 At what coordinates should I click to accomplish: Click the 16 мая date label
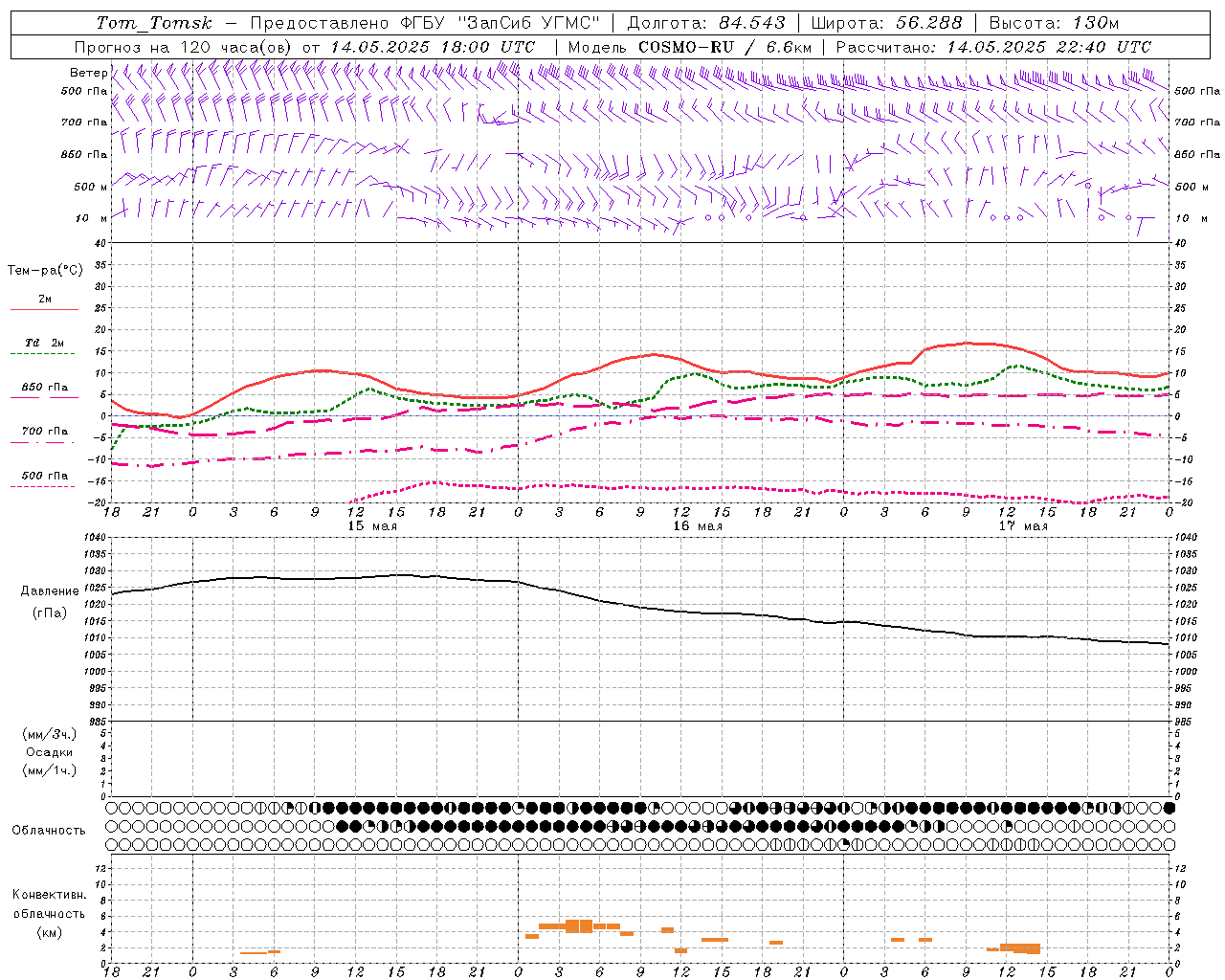point(698,526)
